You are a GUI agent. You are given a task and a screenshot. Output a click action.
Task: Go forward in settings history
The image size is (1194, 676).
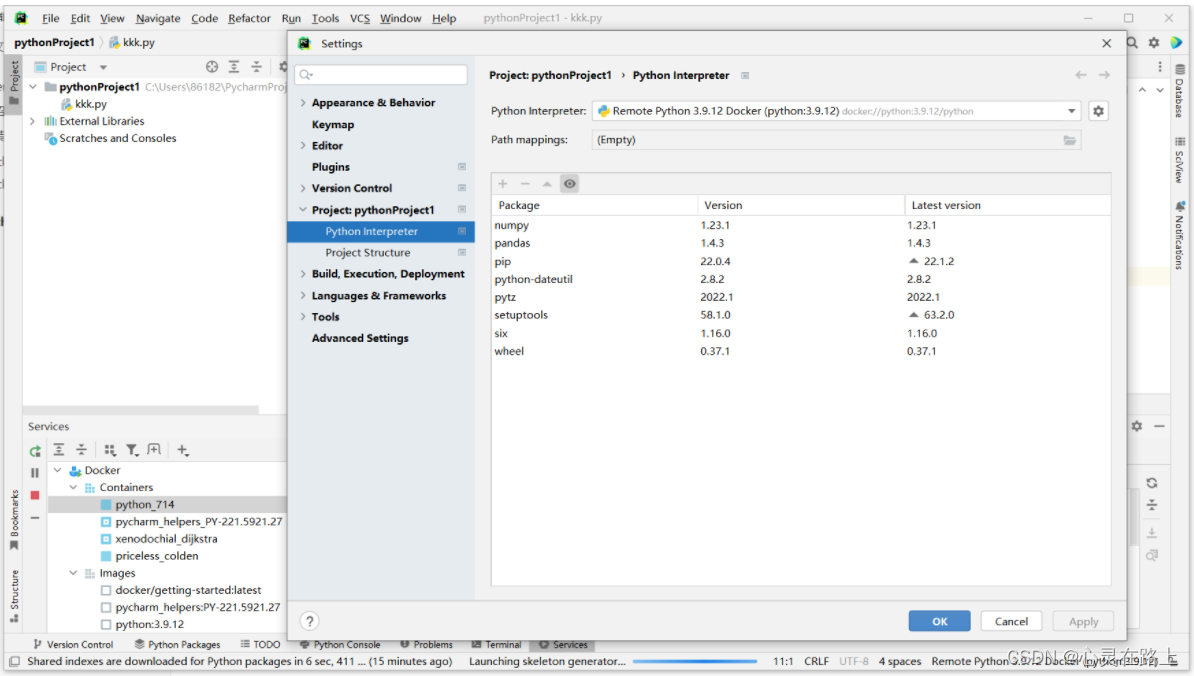coord(1104,75)
